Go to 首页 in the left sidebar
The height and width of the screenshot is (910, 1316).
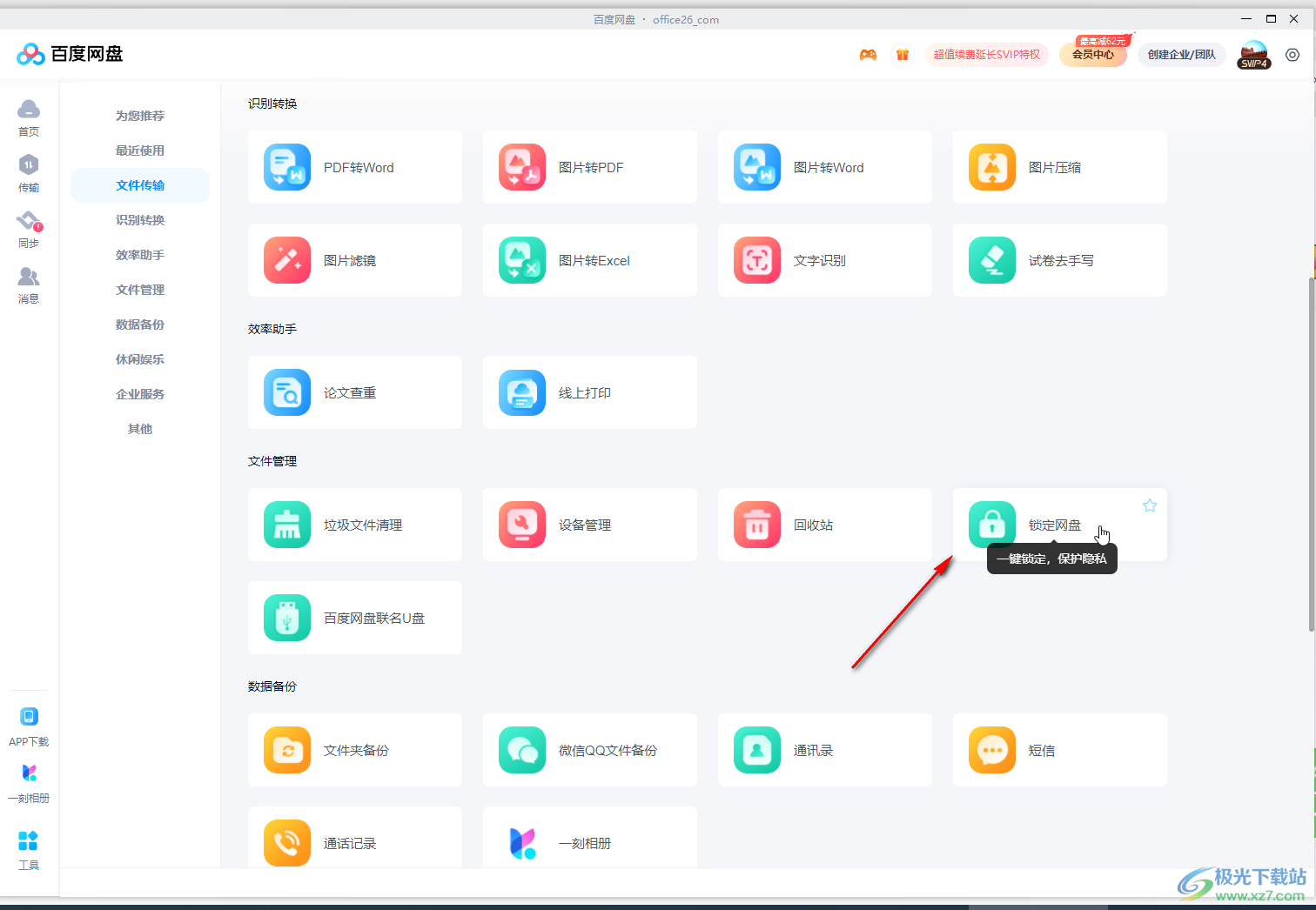pos(29,117)
